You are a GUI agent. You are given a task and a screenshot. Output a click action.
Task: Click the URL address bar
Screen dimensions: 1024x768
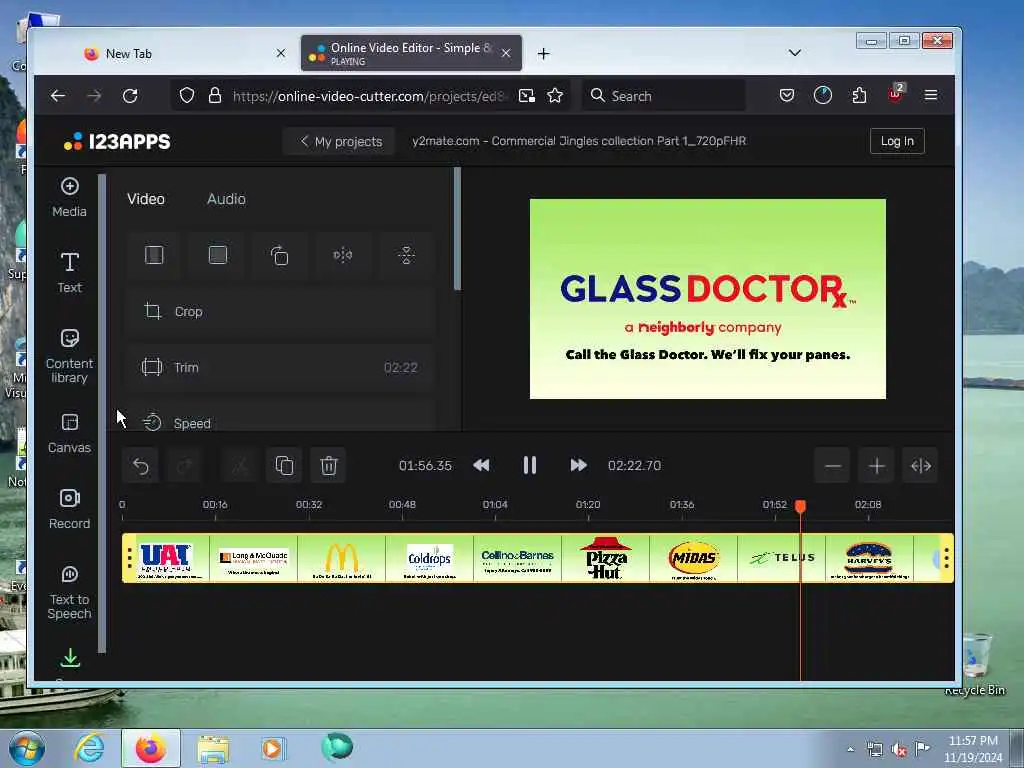point(368,96)
